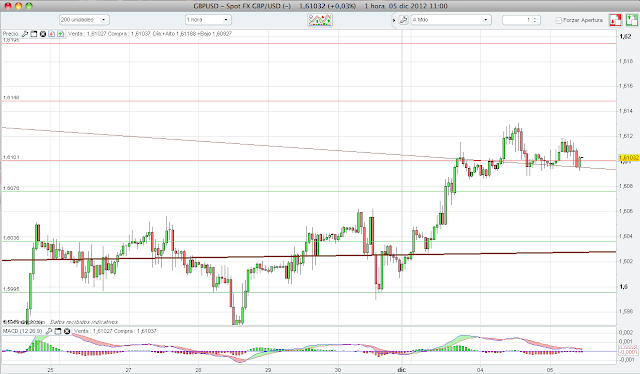This screenshot has height=374, width=640.
Task: Click the Precio panel label
Action: pos(11,34)
